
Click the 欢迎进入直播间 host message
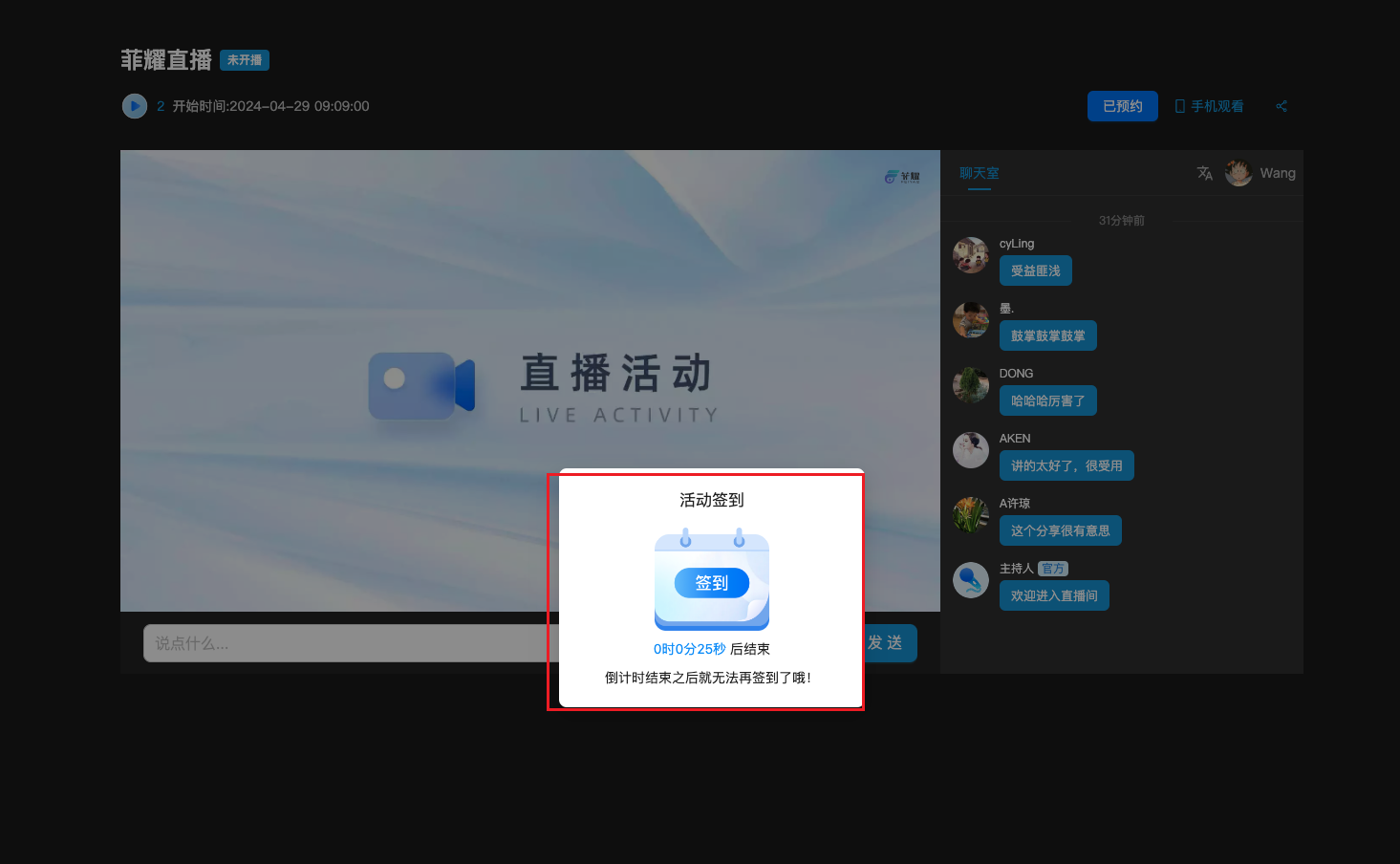(1054, 595)
